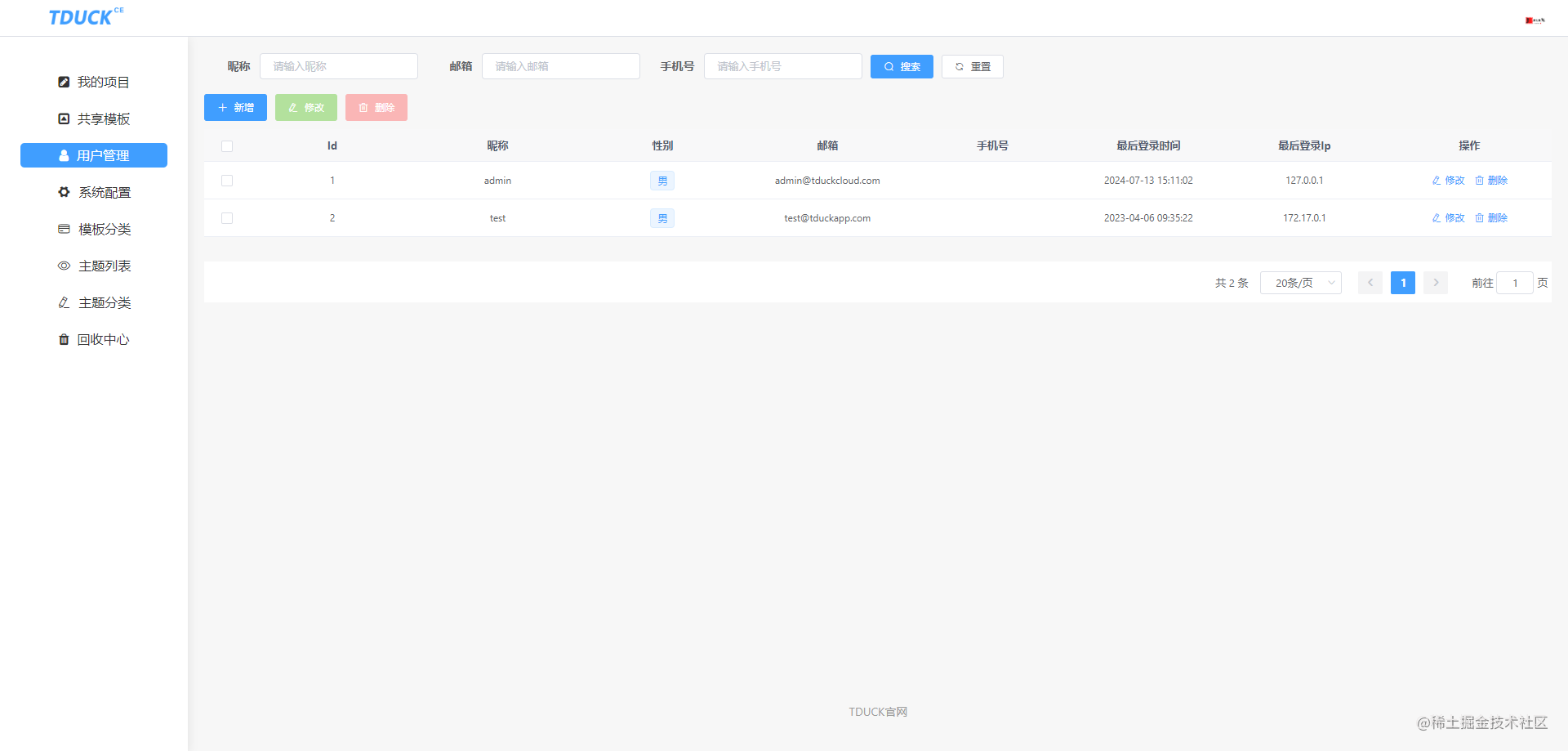
Task: Open 主题分类 menu item
Action: pyautogui.click(x=94, y=302)
